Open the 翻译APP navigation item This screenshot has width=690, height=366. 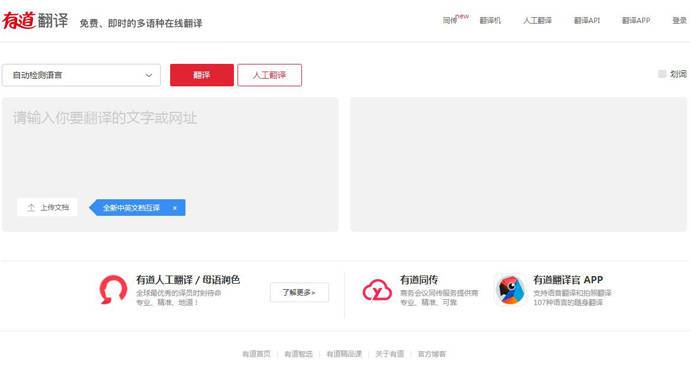pos(635,20)
